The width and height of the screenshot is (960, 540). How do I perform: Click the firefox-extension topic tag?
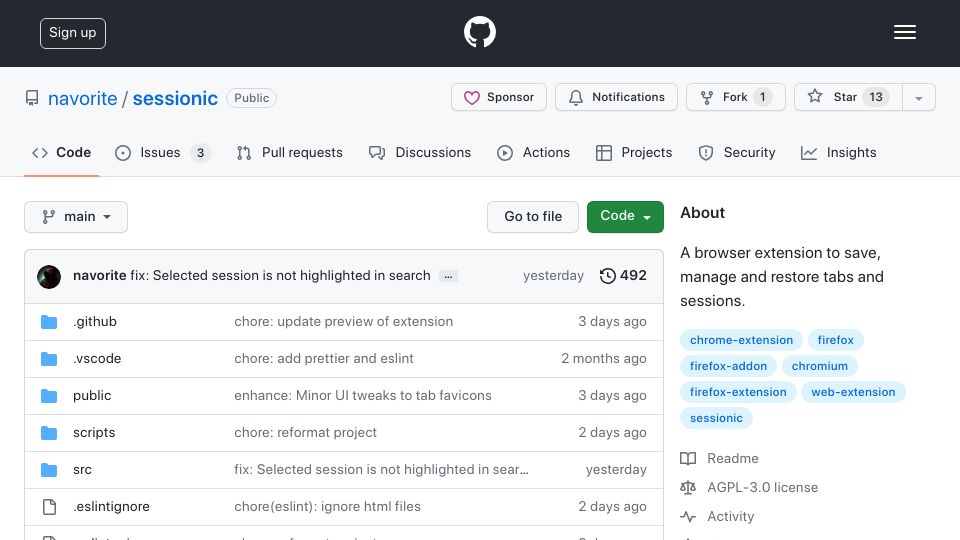[738, 392]
